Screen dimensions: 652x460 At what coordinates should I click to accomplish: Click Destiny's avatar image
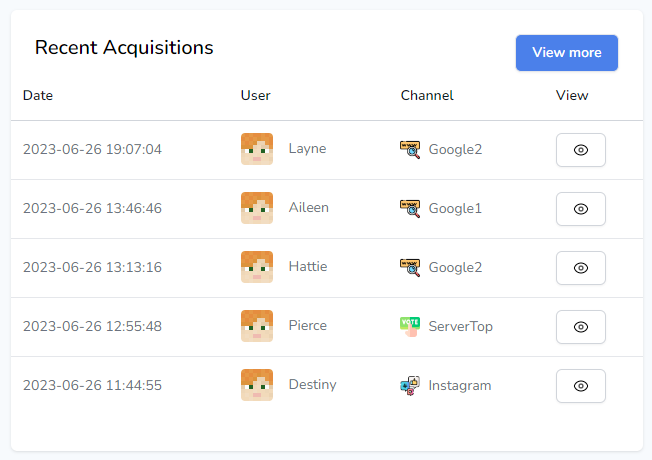[257, 385]
